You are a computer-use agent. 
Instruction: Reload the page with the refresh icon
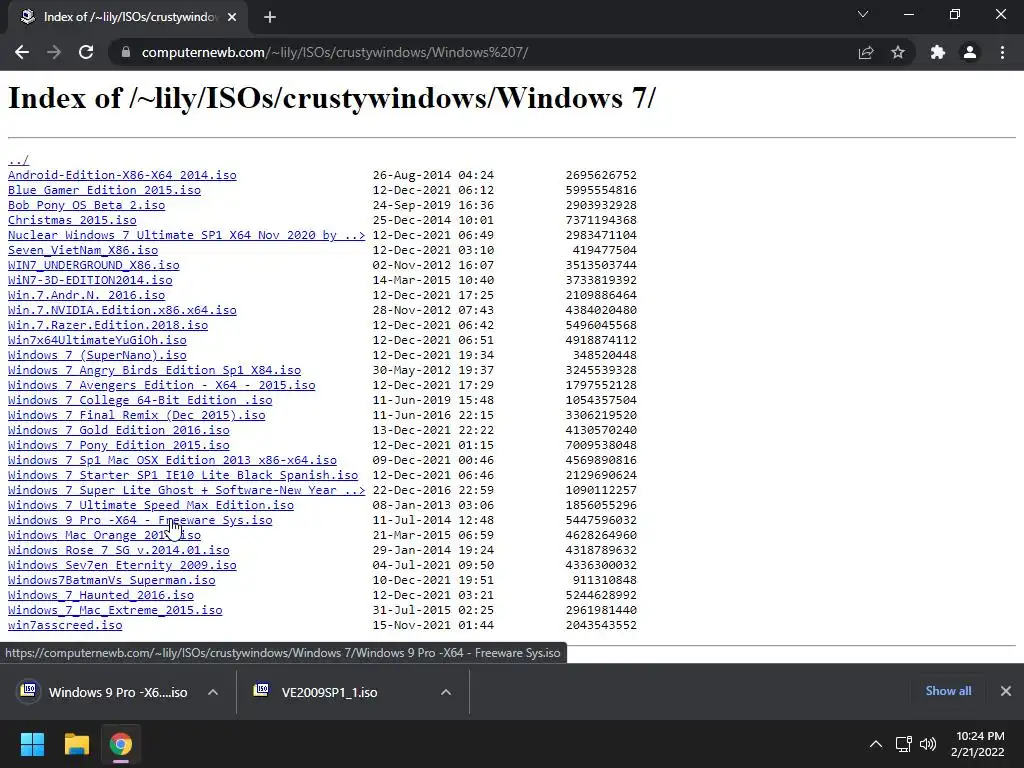[86, 52]
